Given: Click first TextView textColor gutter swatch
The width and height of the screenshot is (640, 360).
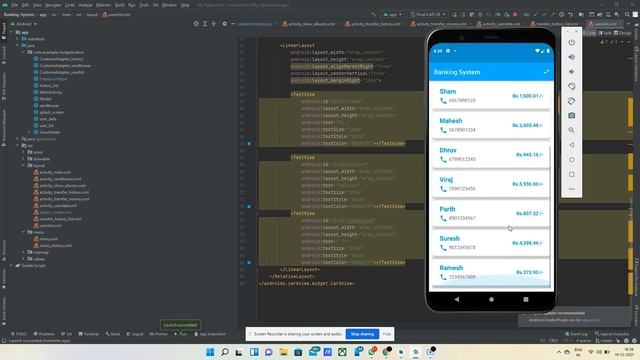Looking at the screenshot, I should tap(249, 144).
